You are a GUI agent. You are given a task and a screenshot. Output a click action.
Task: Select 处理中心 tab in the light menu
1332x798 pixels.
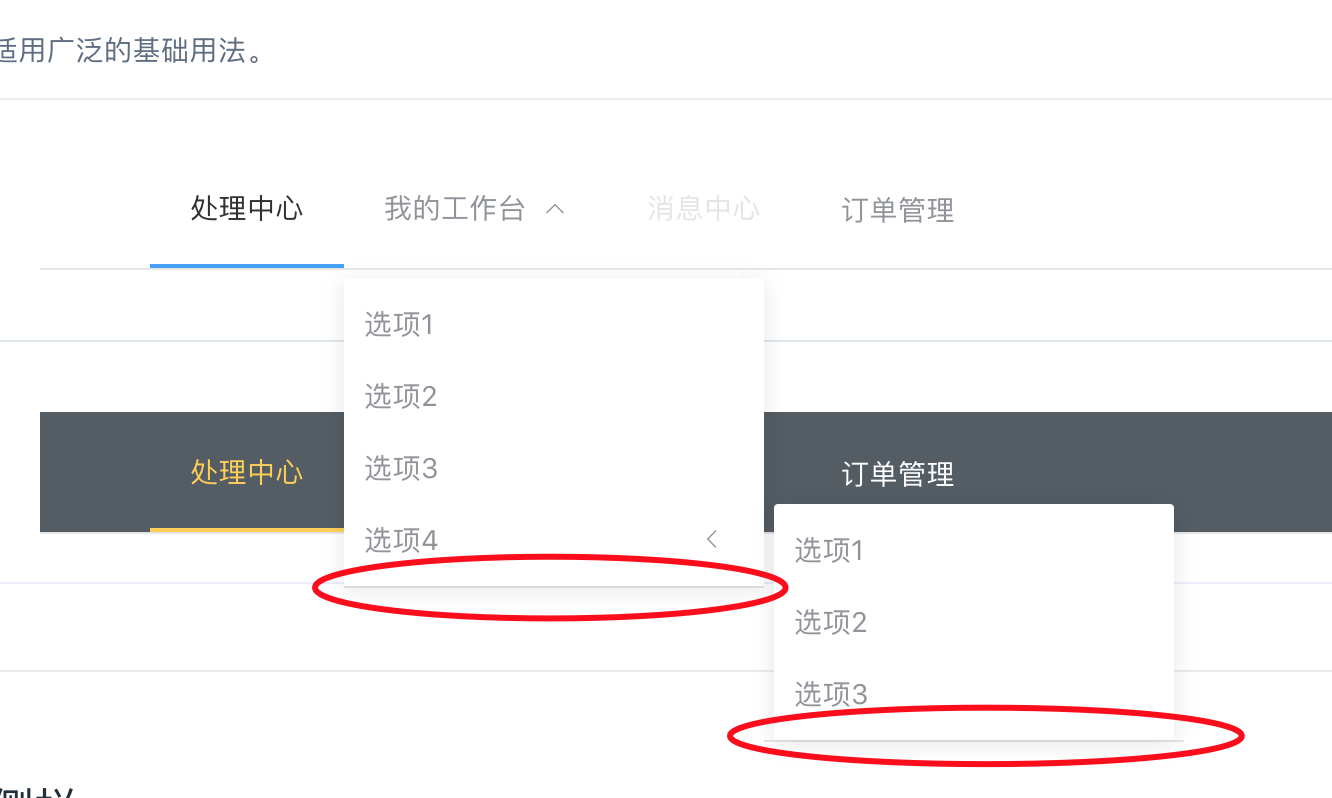pyautogui.click(x=247, y=209)
